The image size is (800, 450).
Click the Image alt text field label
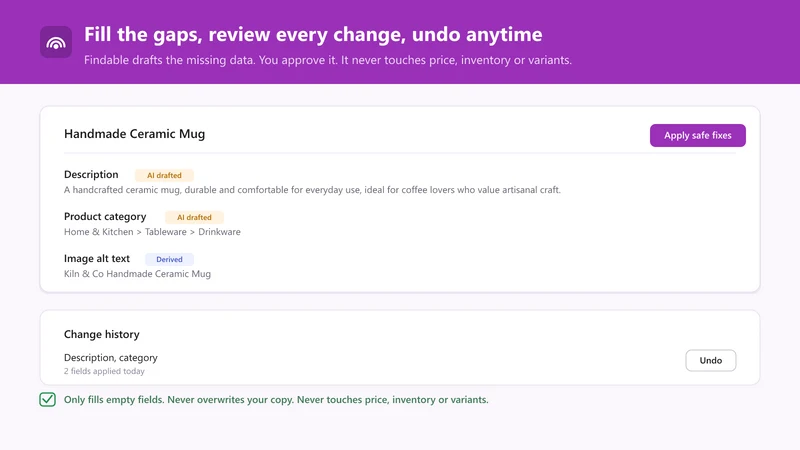(x=97, y=259)
